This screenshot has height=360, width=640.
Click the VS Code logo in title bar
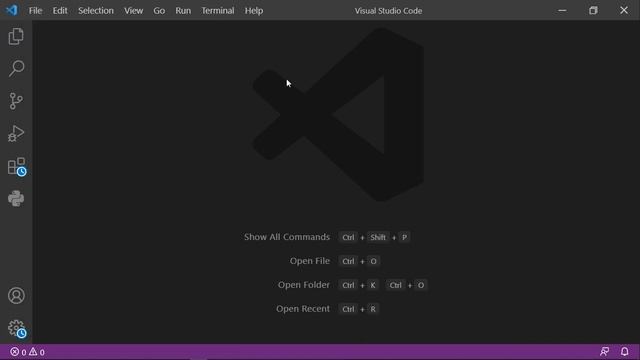point(11,10)
